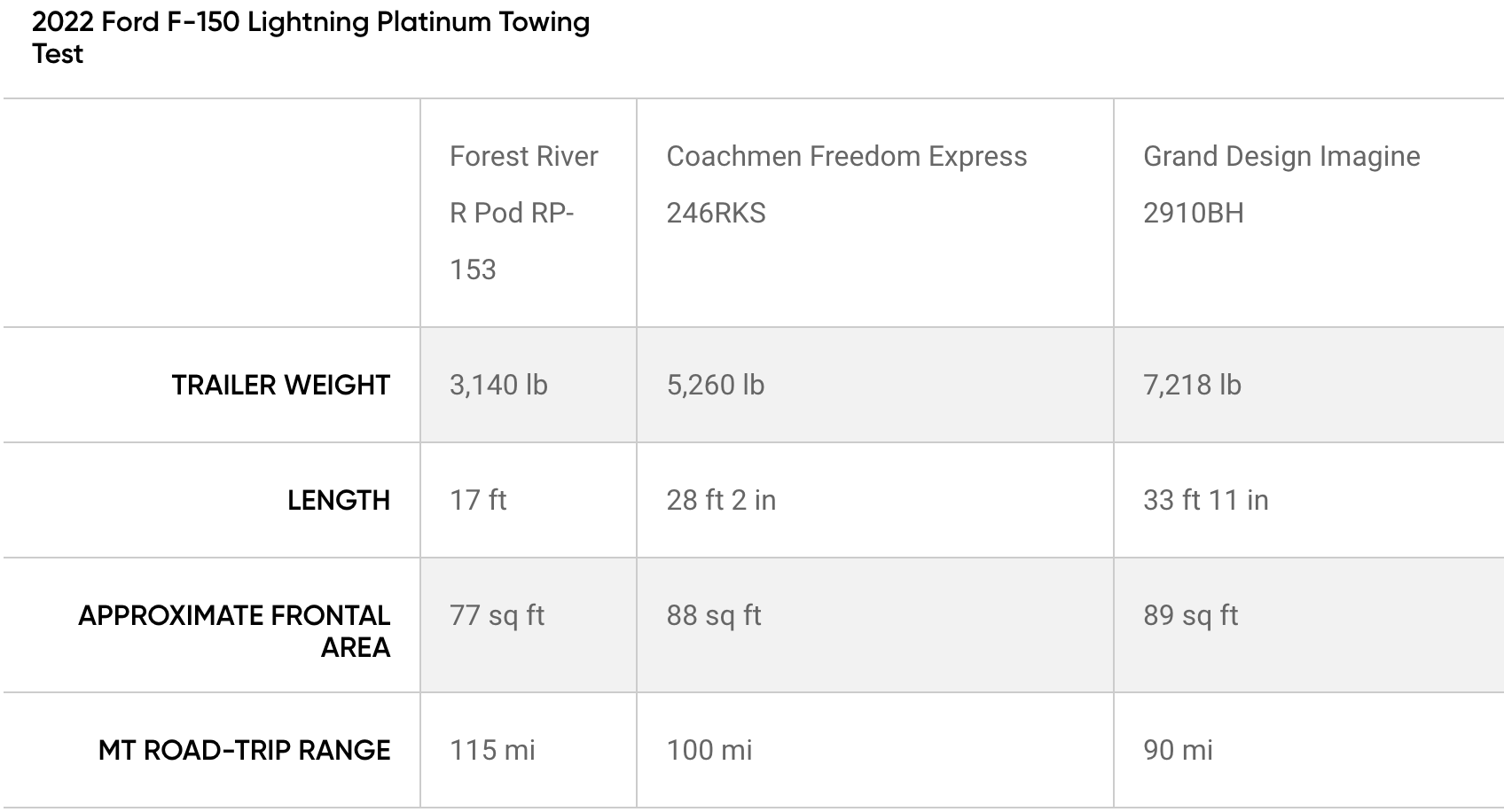Select the Grand Design Imagine 2910BH header

(1281, 184)
